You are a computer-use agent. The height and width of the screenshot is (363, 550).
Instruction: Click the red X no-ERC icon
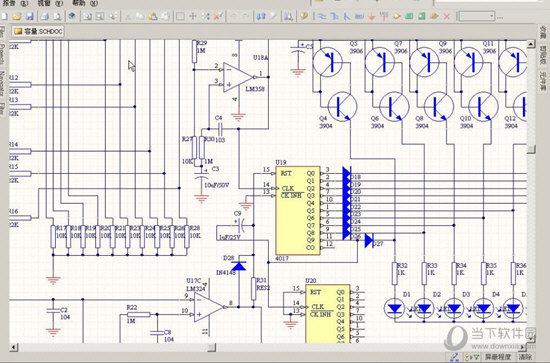coord(447,16)
